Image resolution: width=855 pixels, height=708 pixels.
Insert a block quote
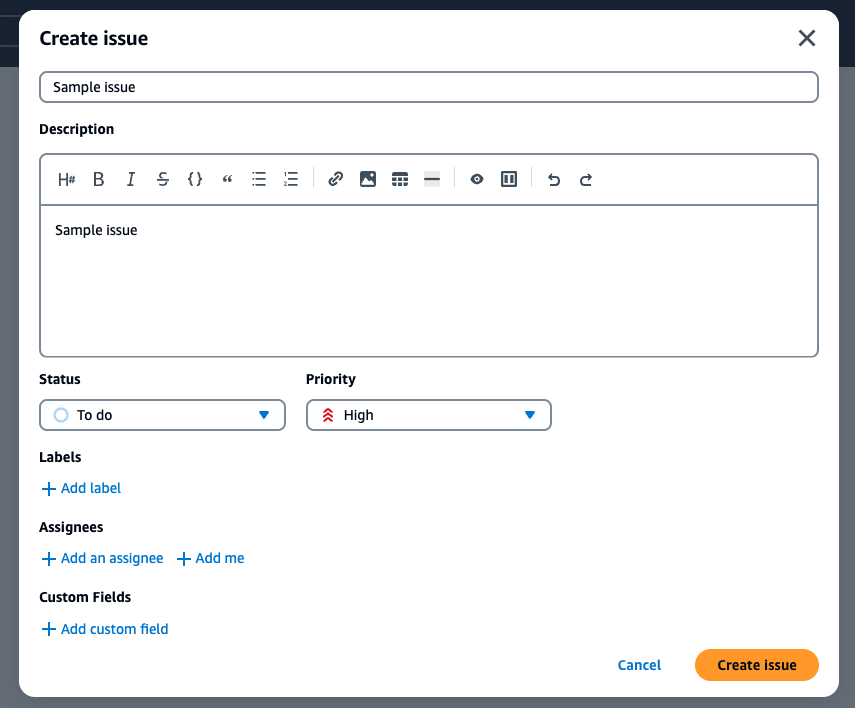coord(227,179)
